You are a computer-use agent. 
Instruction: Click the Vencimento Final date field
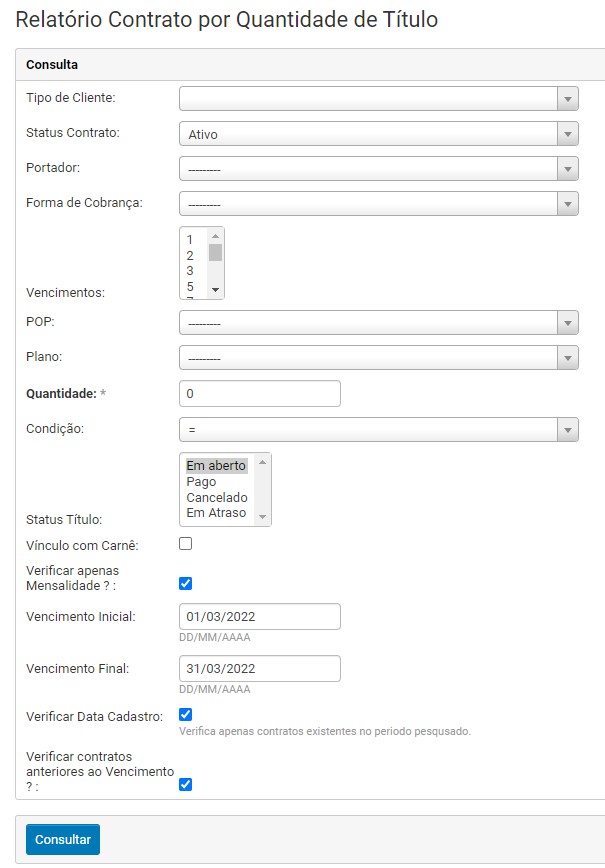coord(259,668)
